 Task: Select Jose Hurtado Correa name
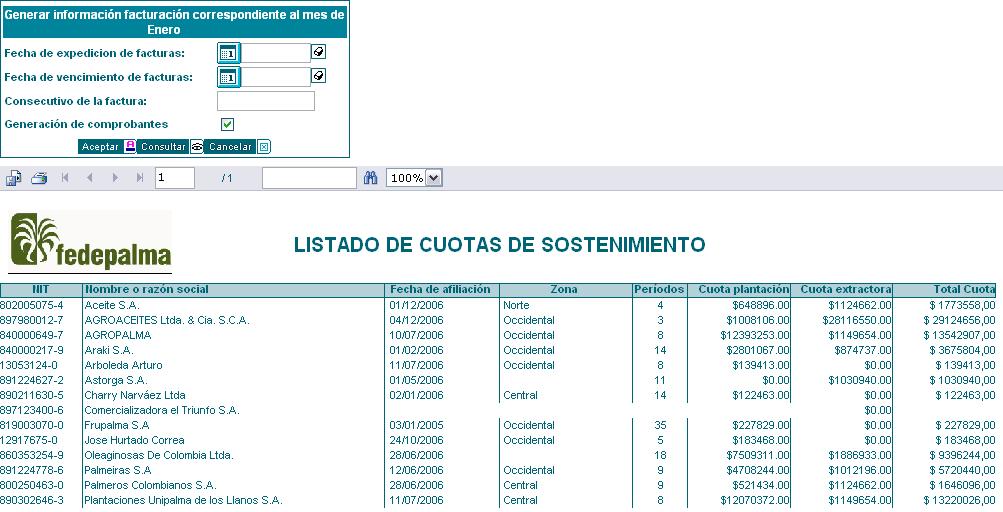[134, 440]
